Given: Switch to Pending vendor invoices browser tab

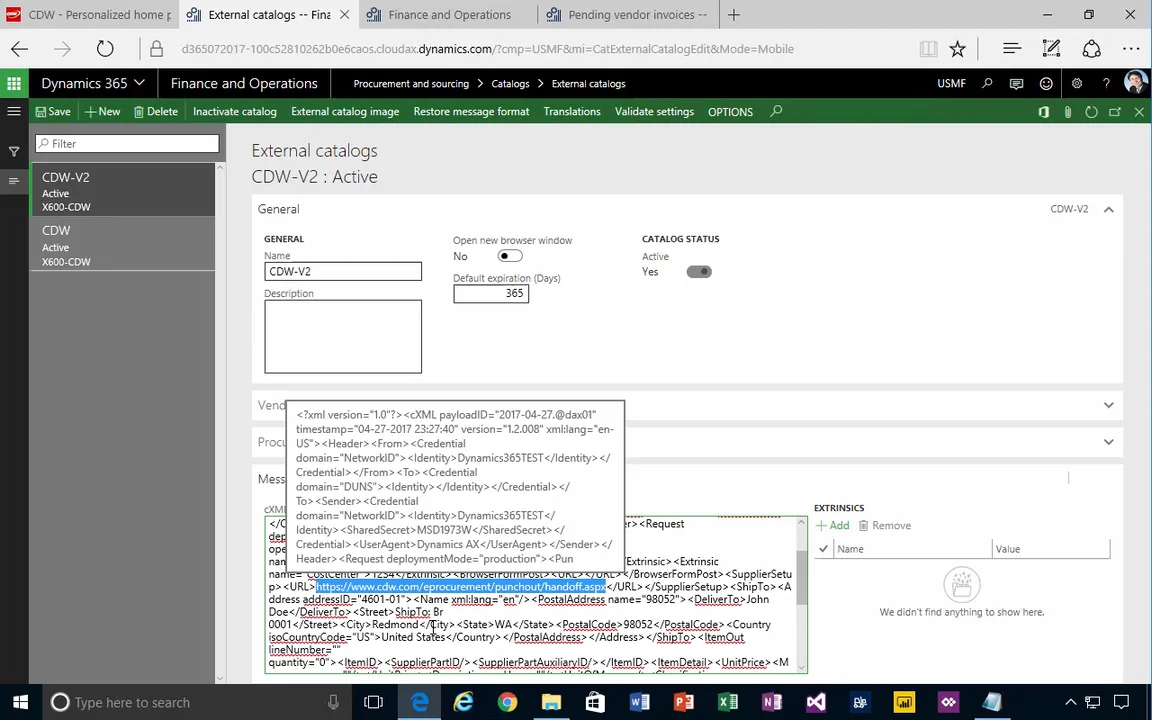Looking at the screenshot, I should [636, 15].
